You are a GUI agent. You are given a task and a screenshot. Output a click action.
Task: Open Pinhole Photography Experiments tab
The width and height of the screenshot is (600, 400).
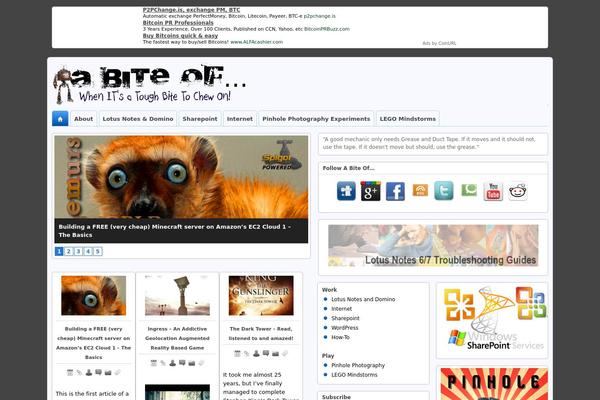pyautogui.click(x=316, y=119)
